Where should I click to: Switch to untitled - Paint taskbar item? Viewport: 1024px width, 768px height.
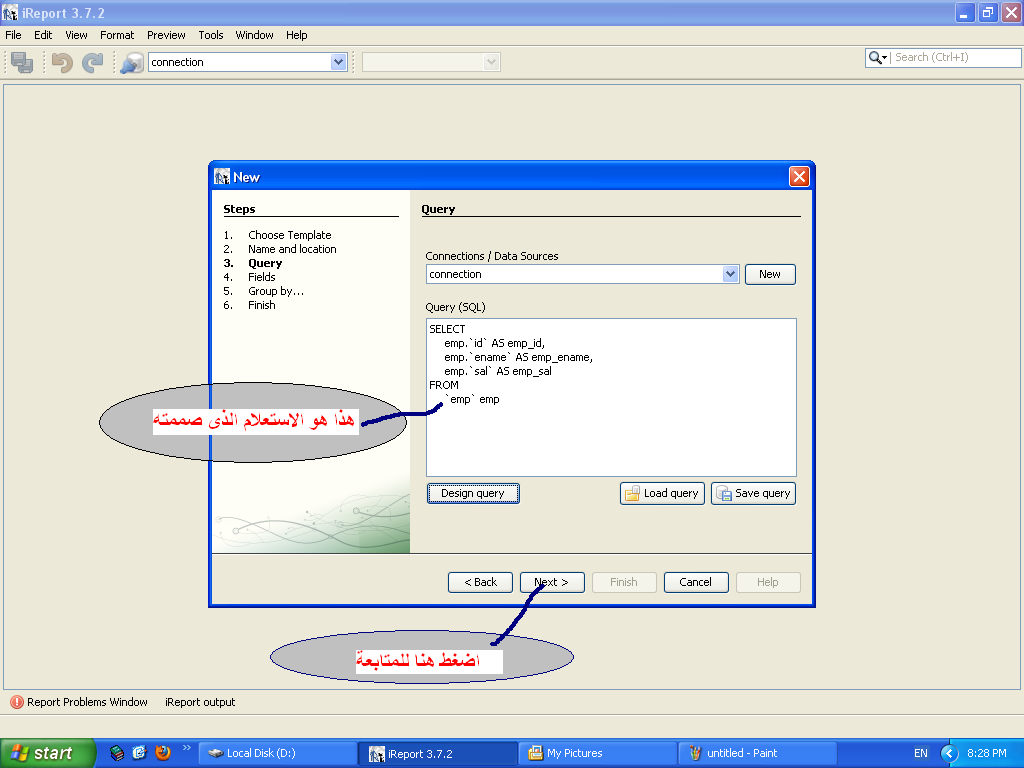tap(758, 753)
